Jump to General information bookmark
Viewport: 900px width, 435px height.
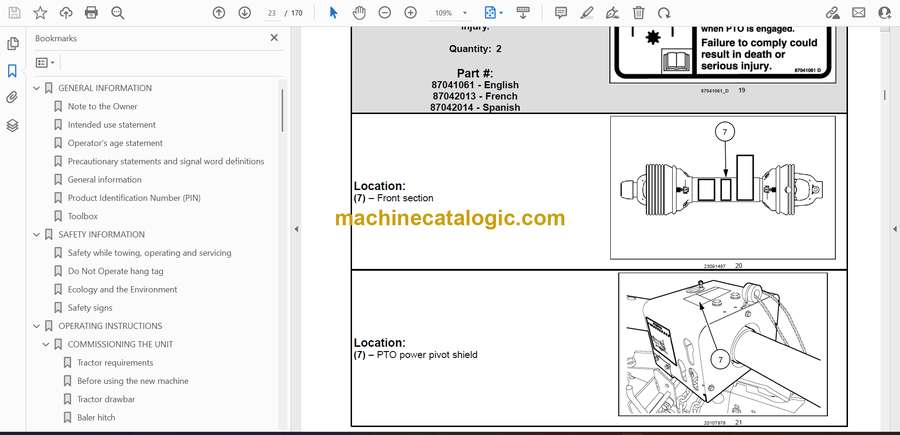104,180
